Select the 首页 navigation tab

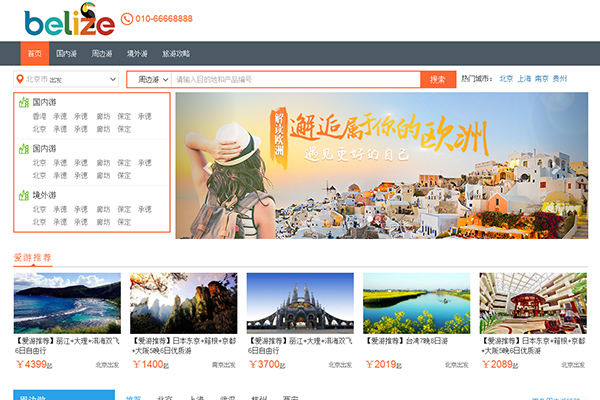coord(35,53)
